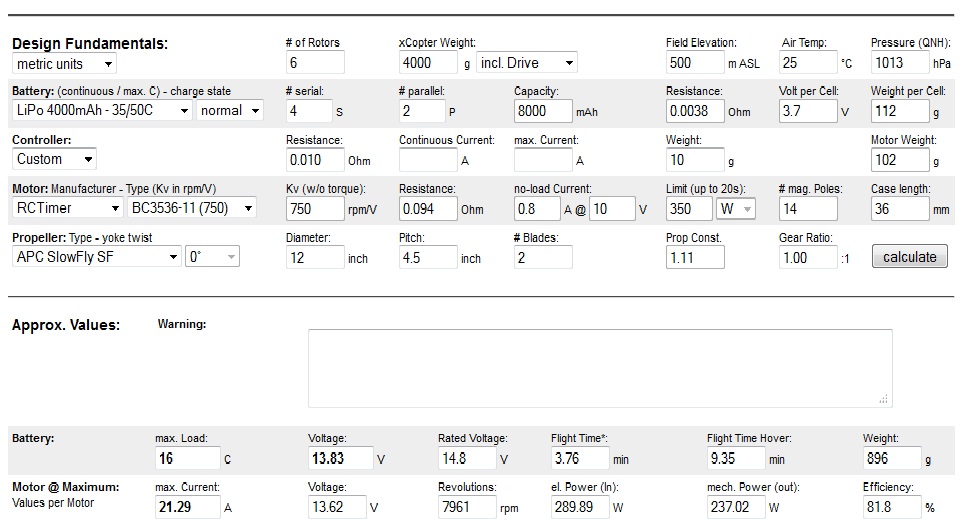The width and height of the screenshot is (969, 519).
Task: Select the motor manufacturer RCTimer dropdown
Action: [x=66, y=208]
